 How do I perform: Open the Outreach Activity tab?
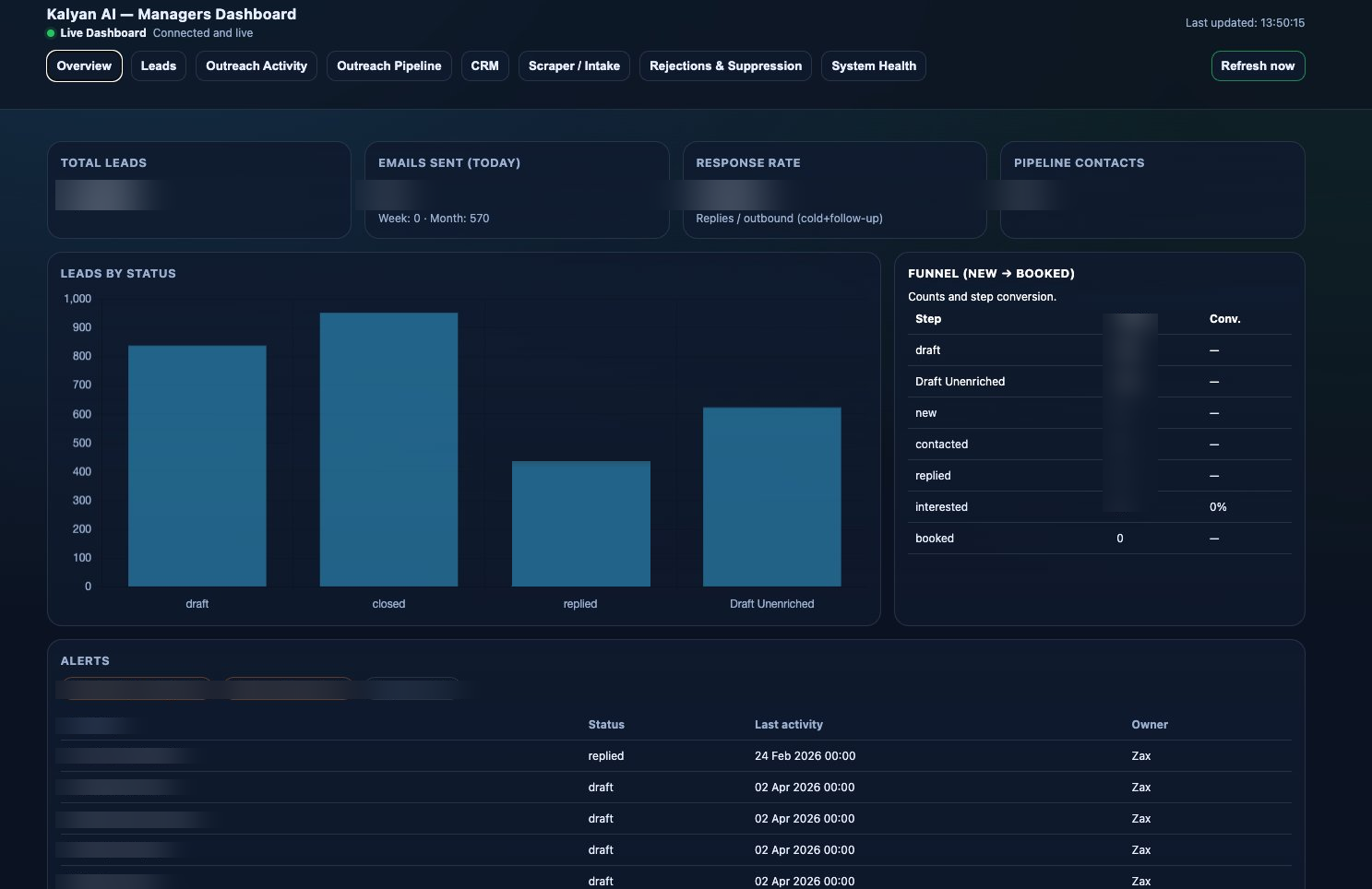257,66
